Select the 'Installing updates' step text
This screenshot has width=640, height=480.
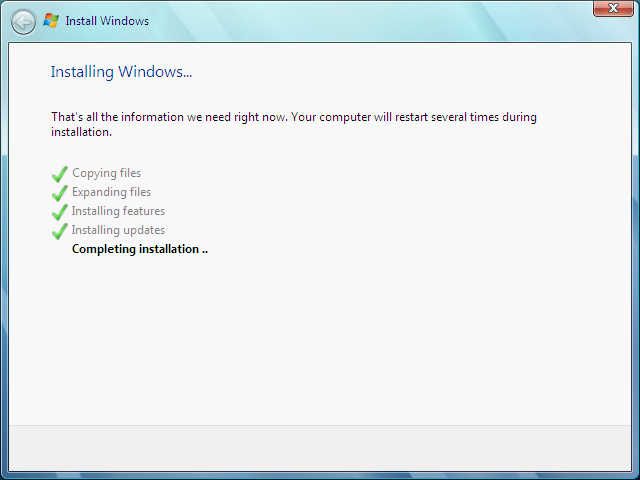(x=118, y=230)
